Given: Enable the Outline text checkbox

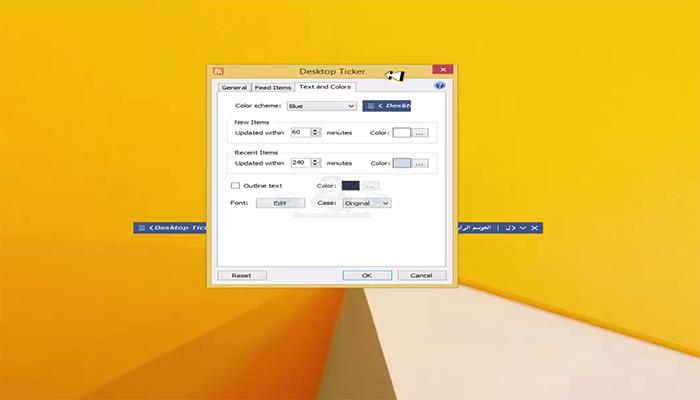Looking at the screenshot, I should coord(235,185).
